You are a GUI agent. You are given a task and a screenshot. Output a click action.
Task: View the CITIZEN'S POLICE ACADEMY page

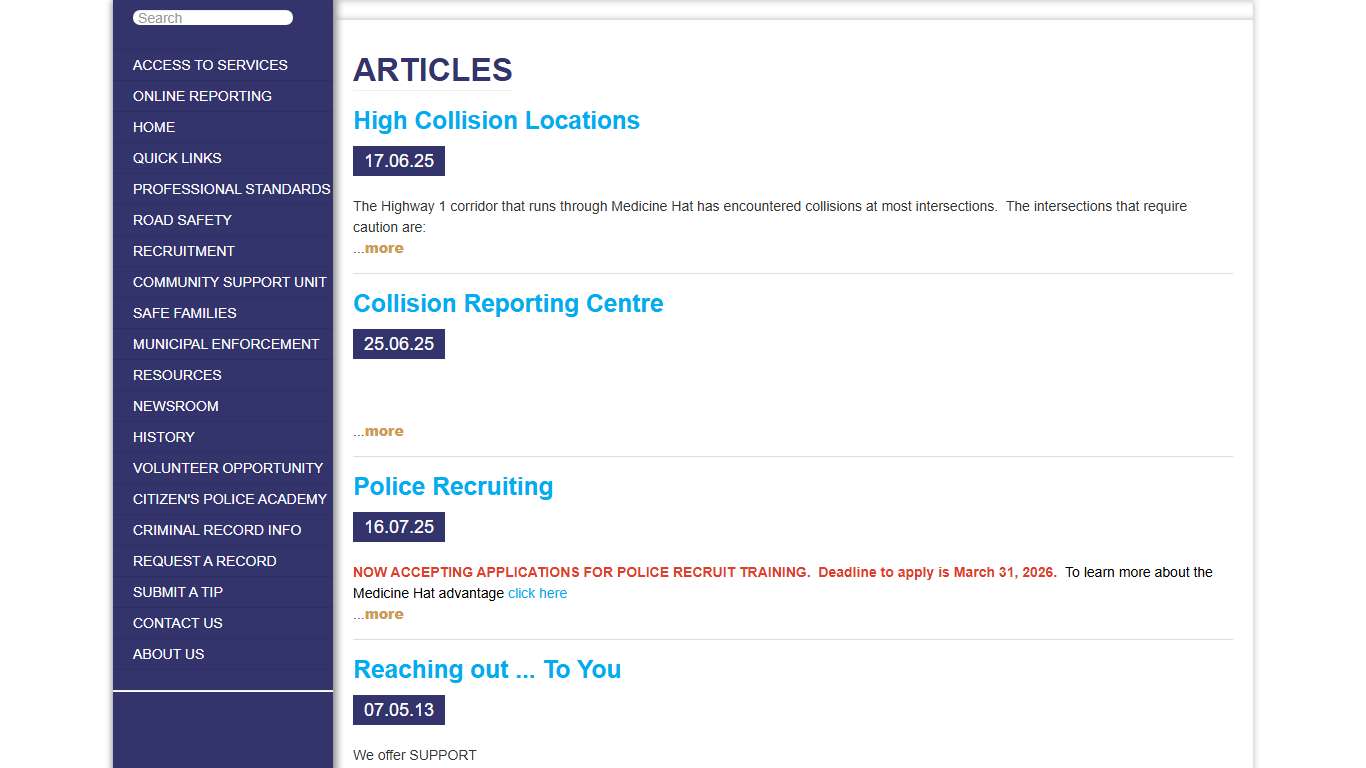tap(230, 499)
